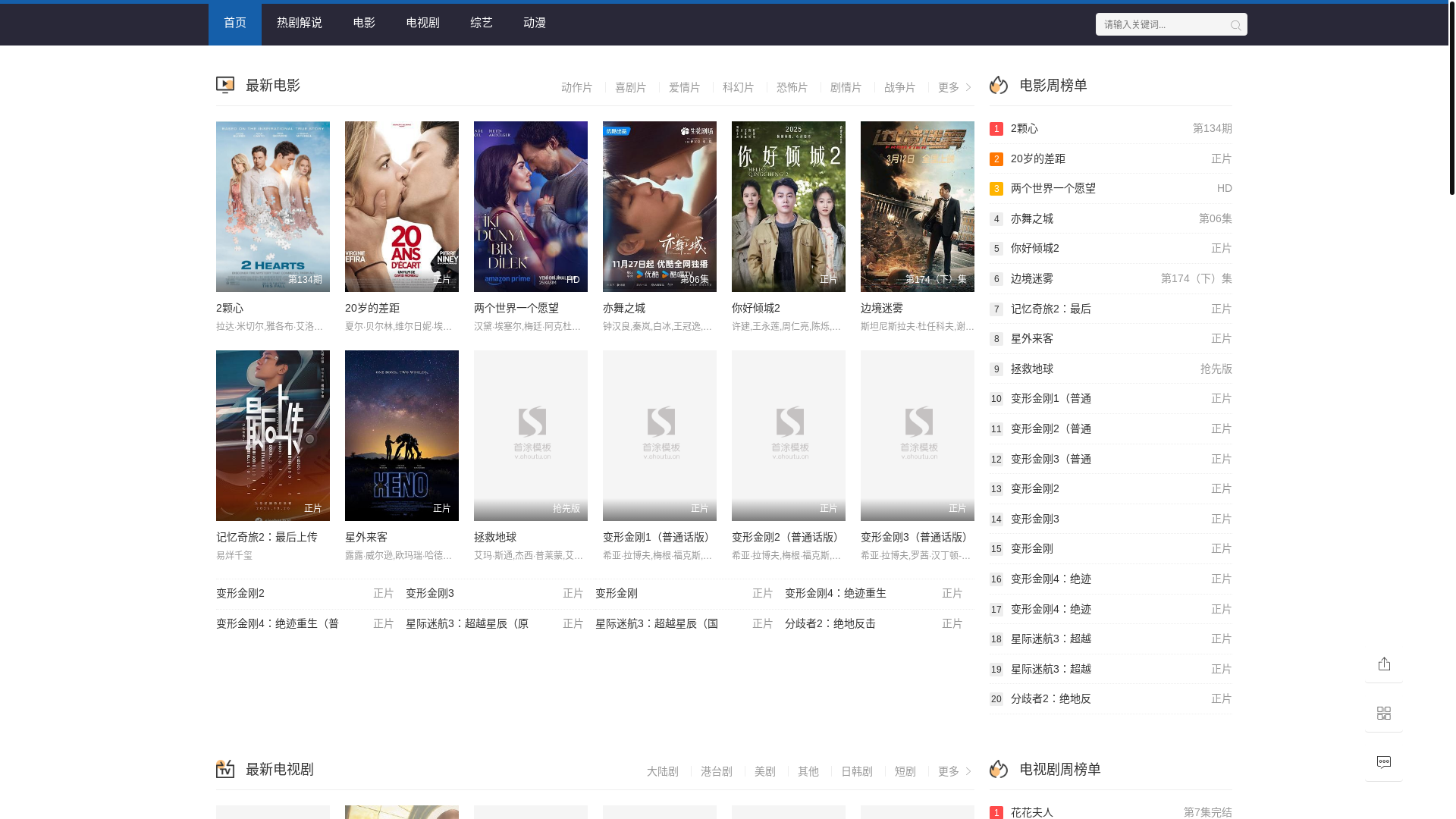Screen dimensions: 1456x819
Task: Open 分歧者2：绝地反击 list entry
Action: 830,624
